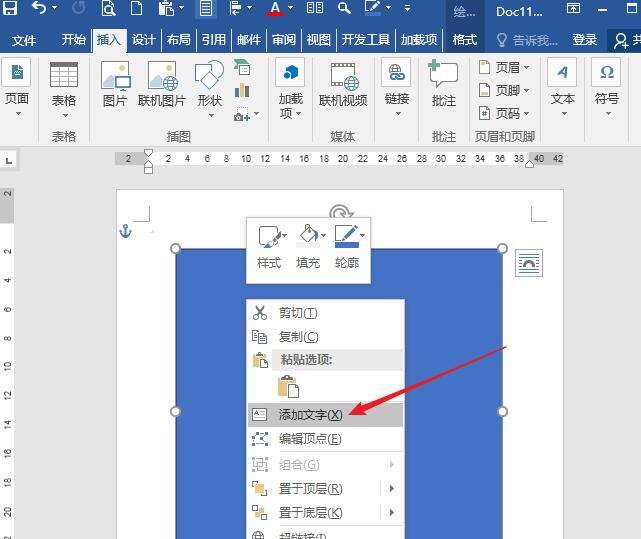The image size is (641, 539).
Task: Click the SmartArt icon in 插图 group
Action: click(x=242, y=68)
